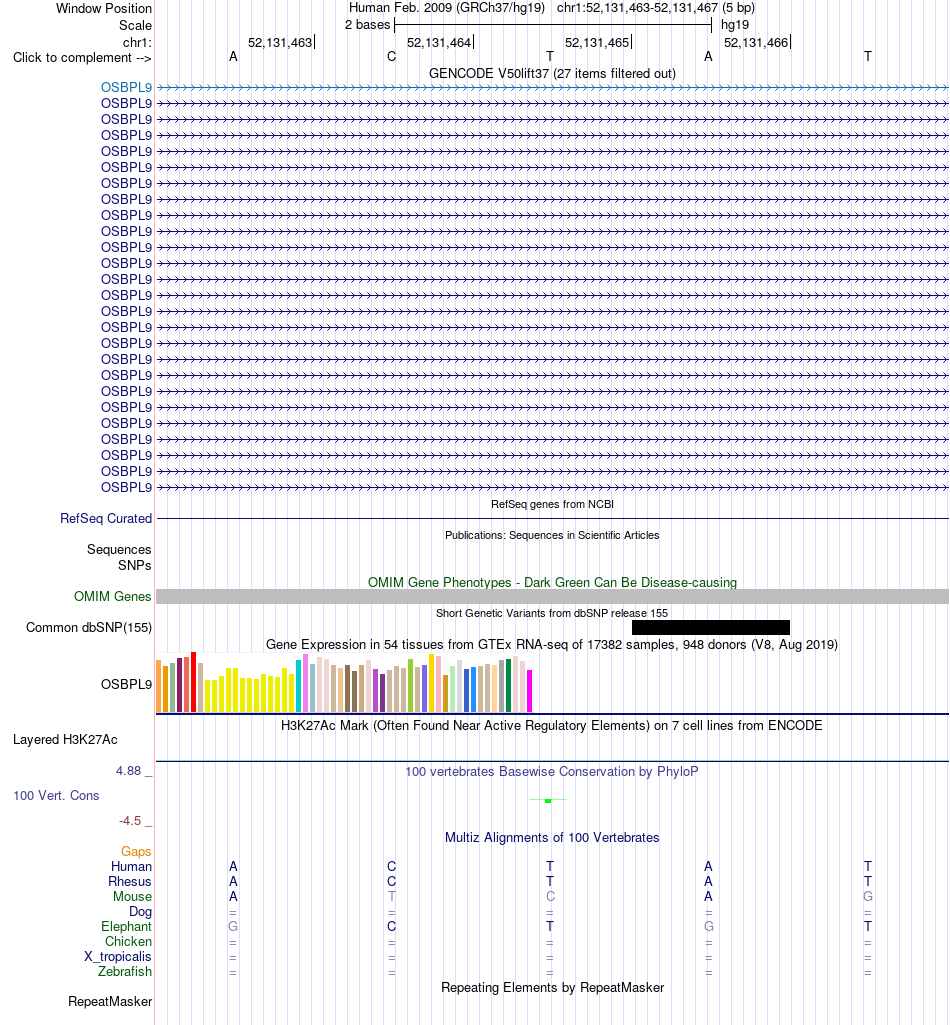Click position marker 52,131,464 on the ruler

coord(439,42)
